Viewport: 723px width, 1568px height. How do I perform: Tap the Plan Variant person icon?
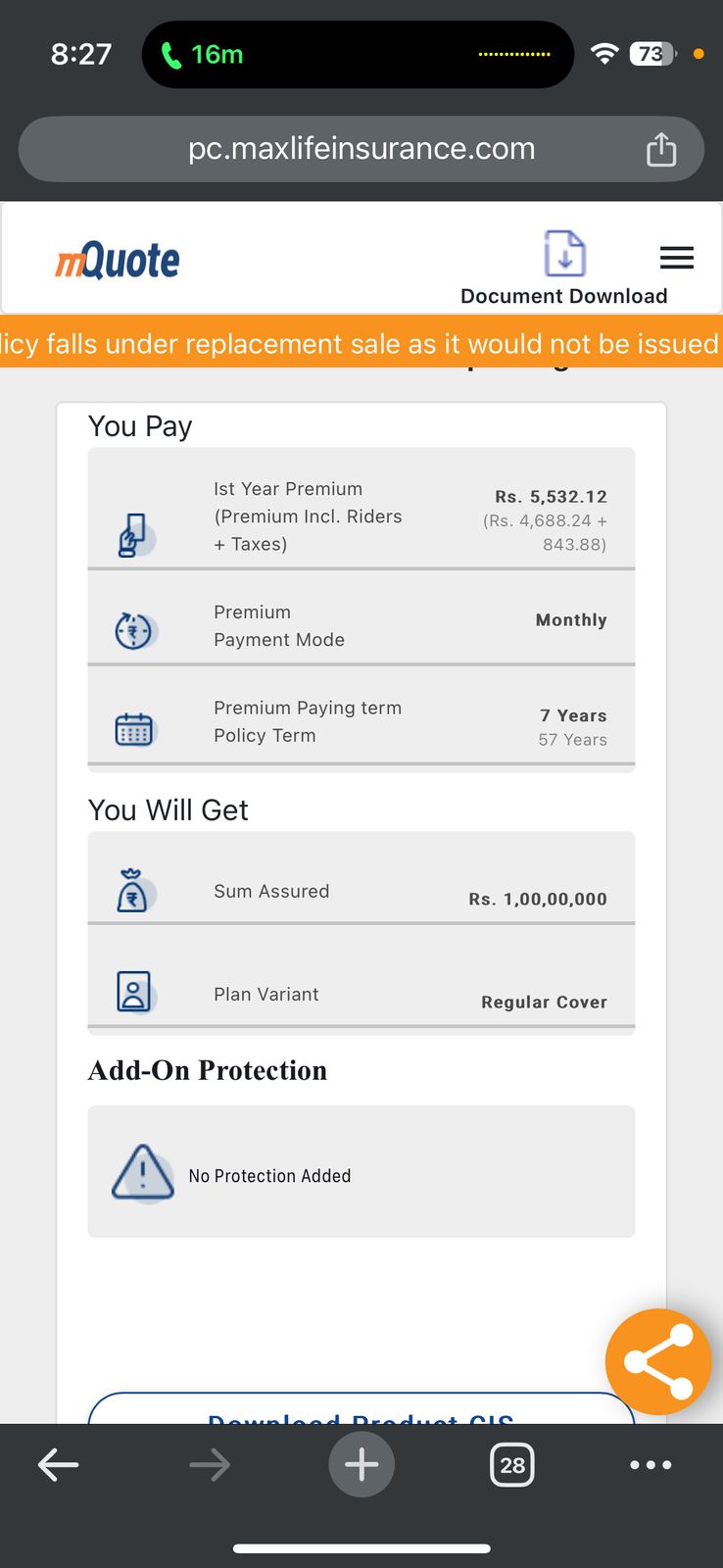coord(134,992)
